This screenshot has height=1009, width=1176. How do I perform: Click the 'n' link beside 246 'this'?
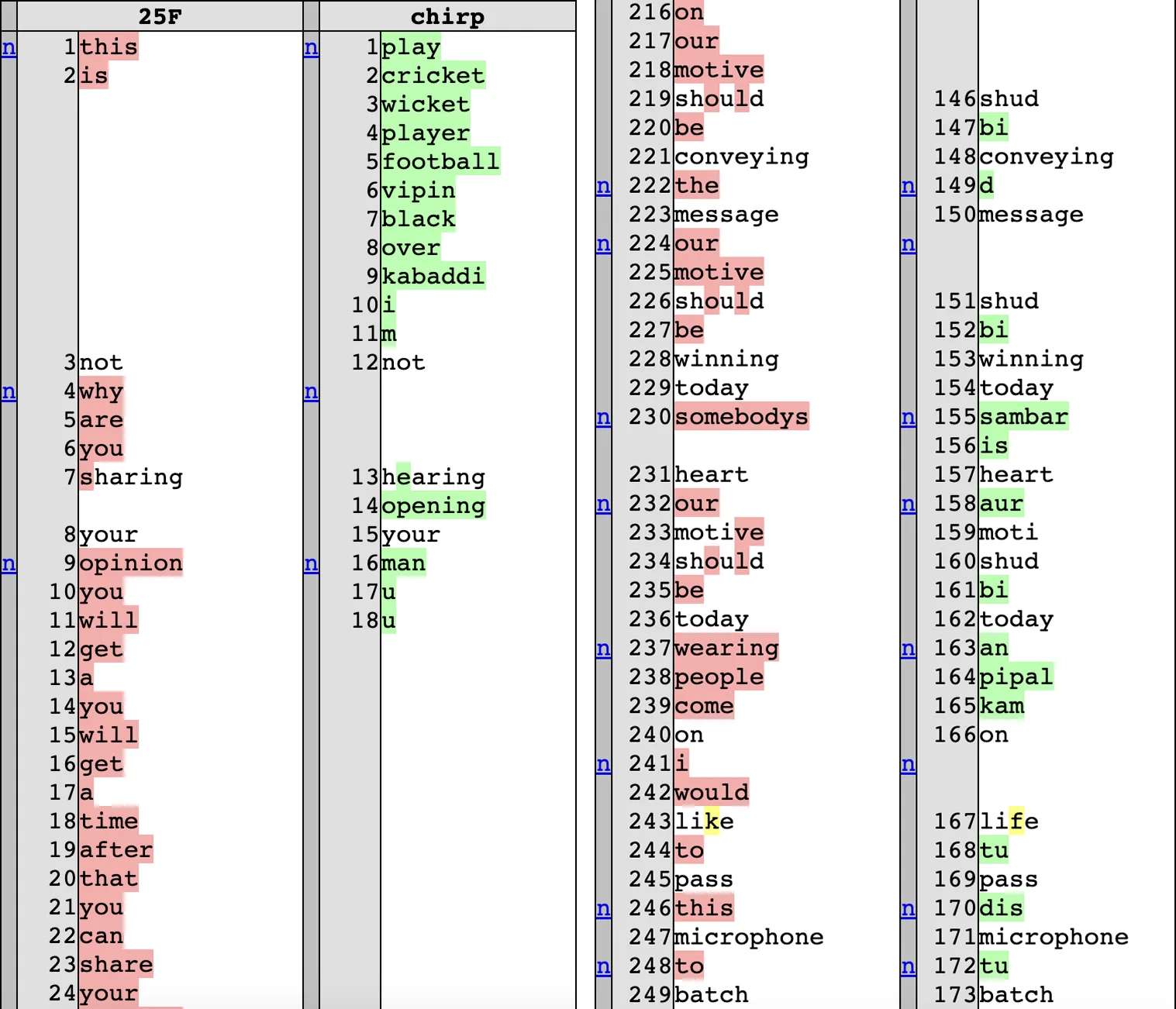[603, 909]
